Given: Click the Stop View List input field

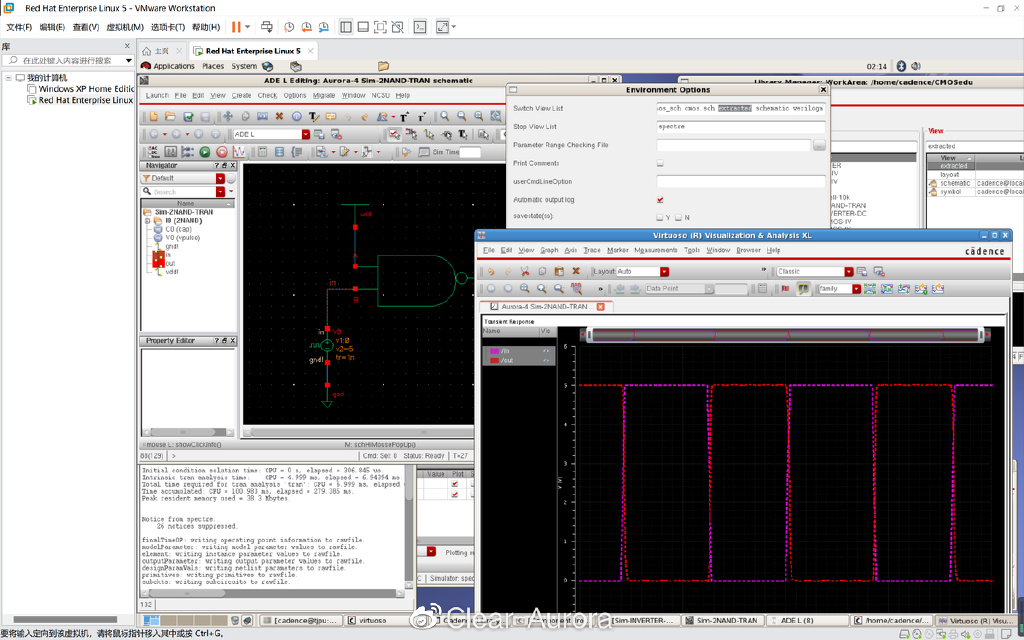Looking at the screenshot, I should point(740,127).
